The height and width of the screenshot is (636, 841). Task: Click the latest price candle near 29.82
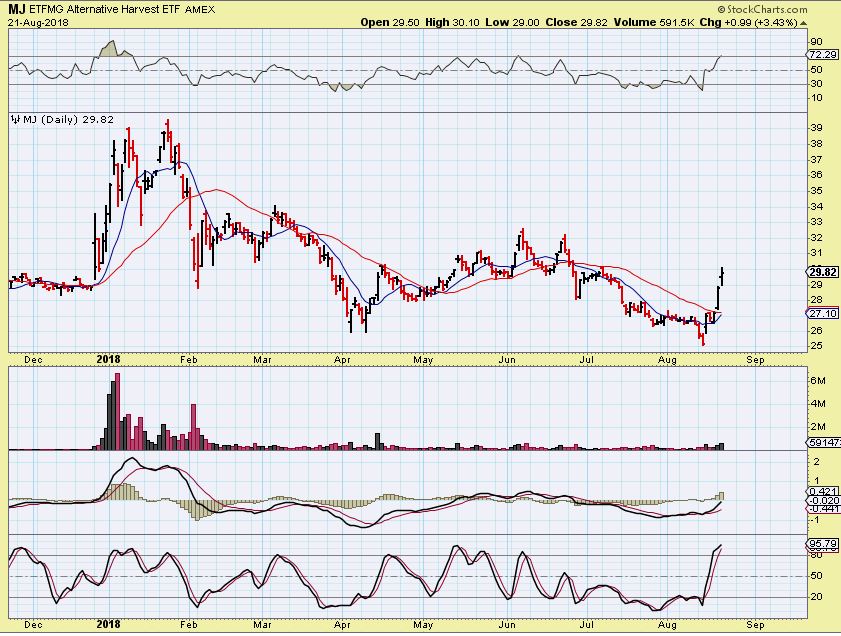coord(722,276)
